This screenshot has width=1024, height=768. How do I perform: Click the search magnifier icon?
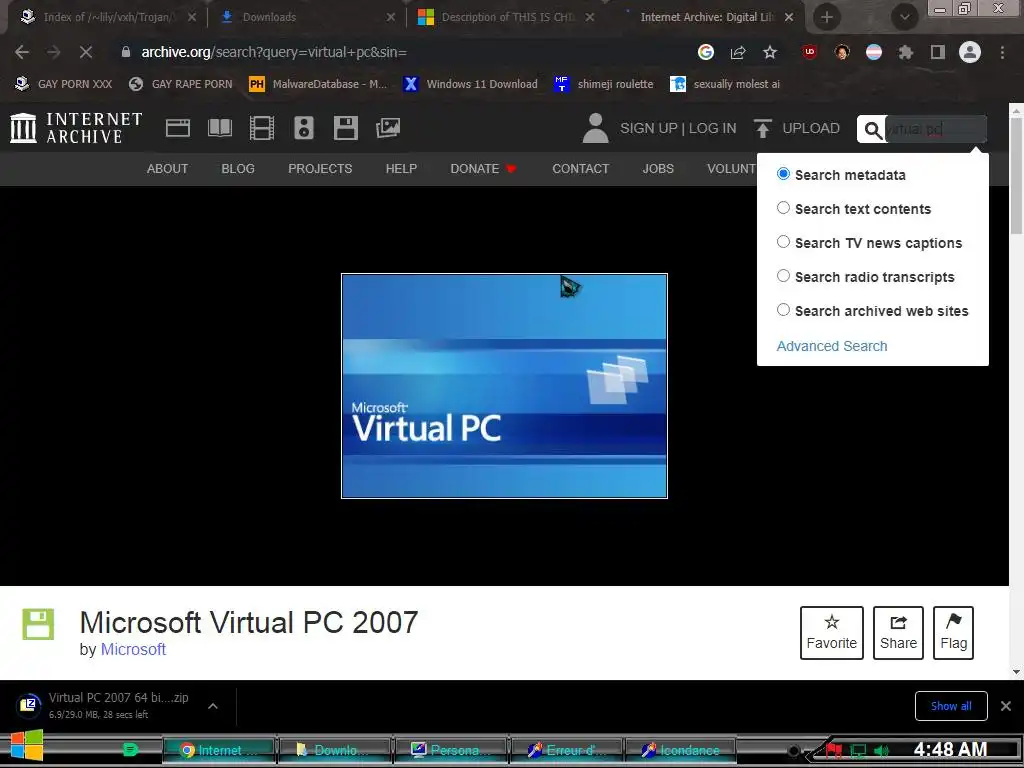tap(873, 130)
